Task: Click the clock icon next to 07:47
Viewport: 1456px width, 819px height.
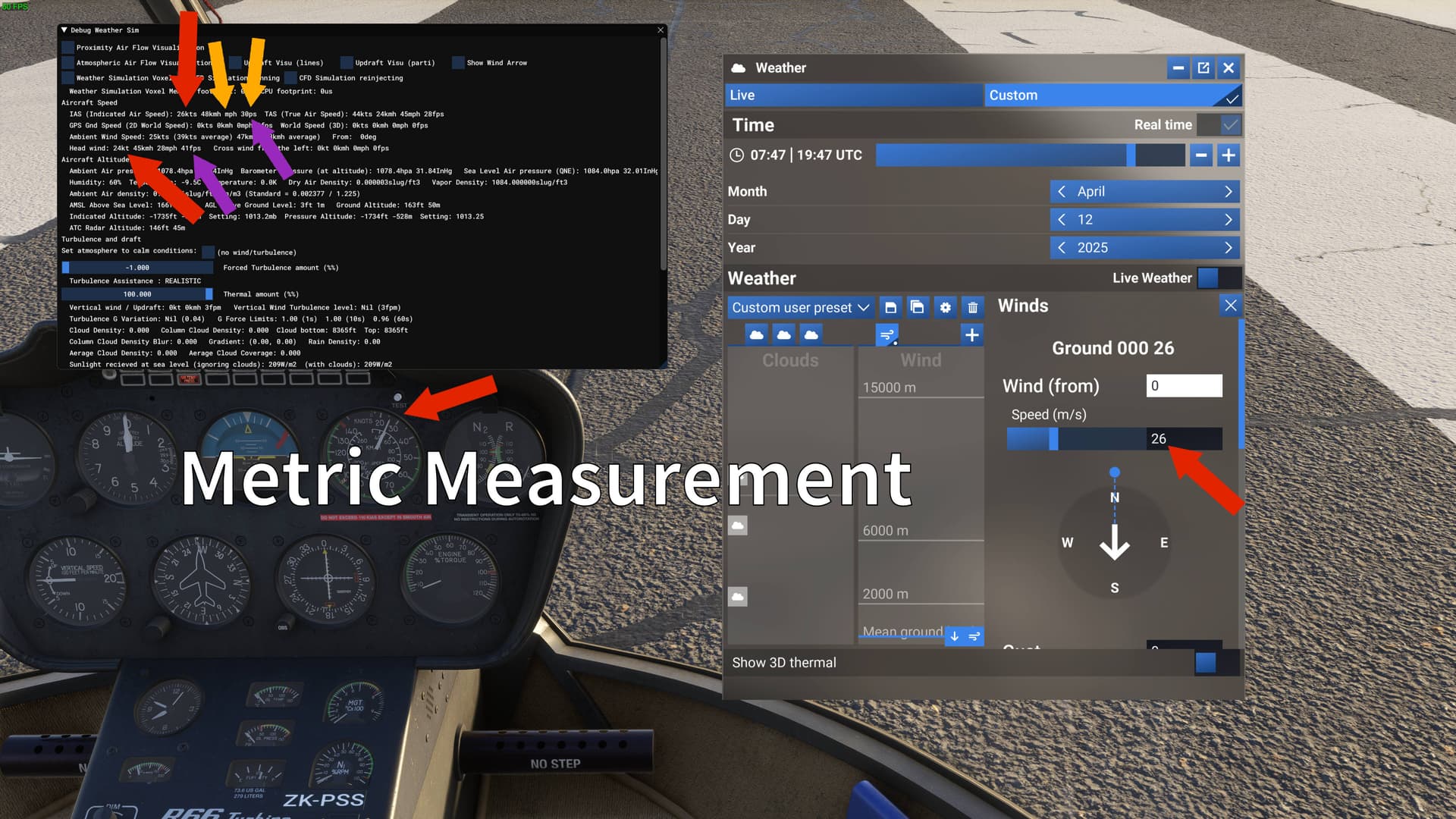Action: pos(736,155)
